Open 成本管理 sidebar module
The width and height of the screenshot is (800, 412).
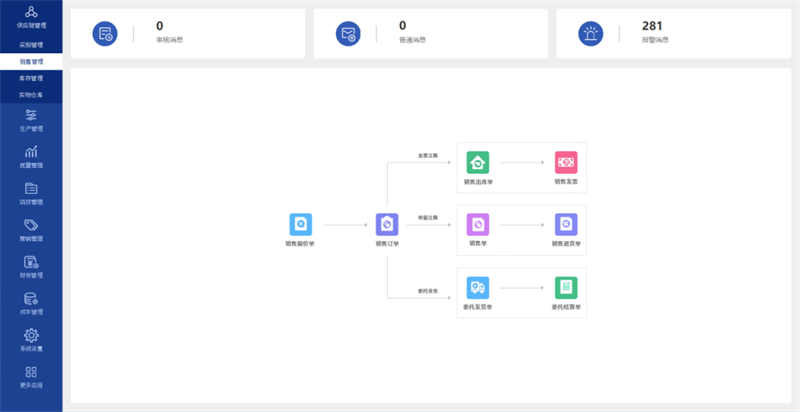(x=31, y=301)
